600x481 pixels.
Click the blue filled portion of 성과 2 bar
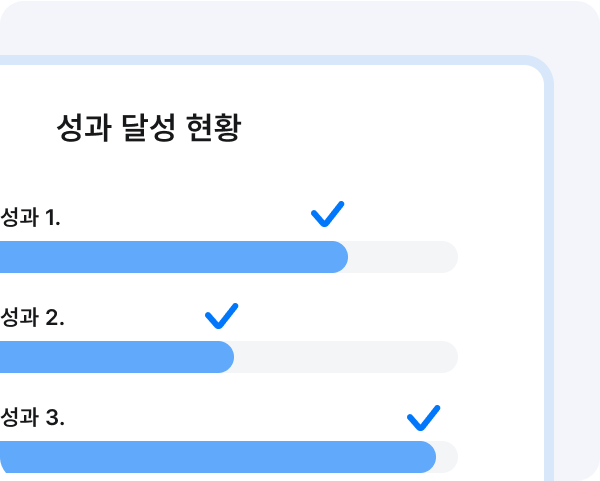pyautogui.click(x=110, y=357)
